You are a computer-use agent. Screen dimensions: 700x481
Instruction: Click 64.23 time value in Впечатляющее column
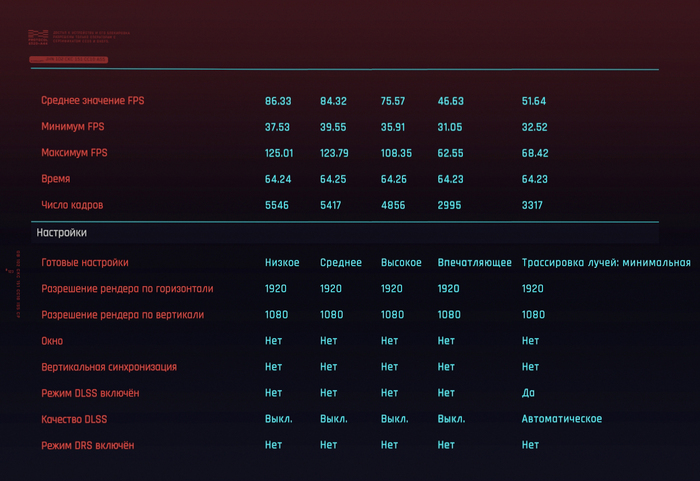click(450, 180)
